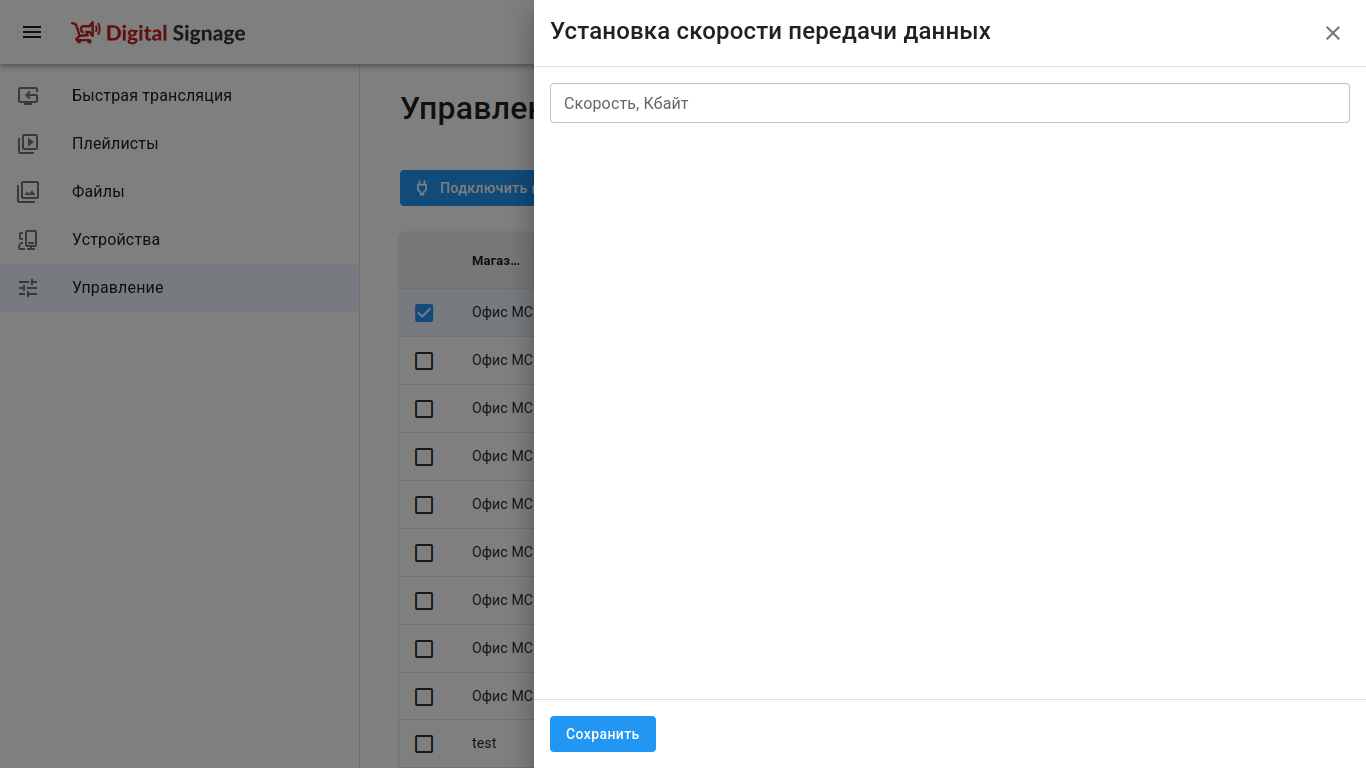1366x768 pixels.
Task: Open Устройства in sidebar
Action: pyautogui.click(x=116, y=240)
